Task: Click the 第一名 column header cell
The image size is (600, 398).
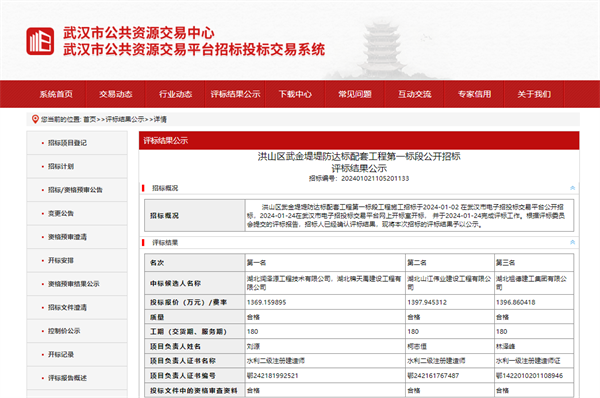Action: tap(325, 263)
